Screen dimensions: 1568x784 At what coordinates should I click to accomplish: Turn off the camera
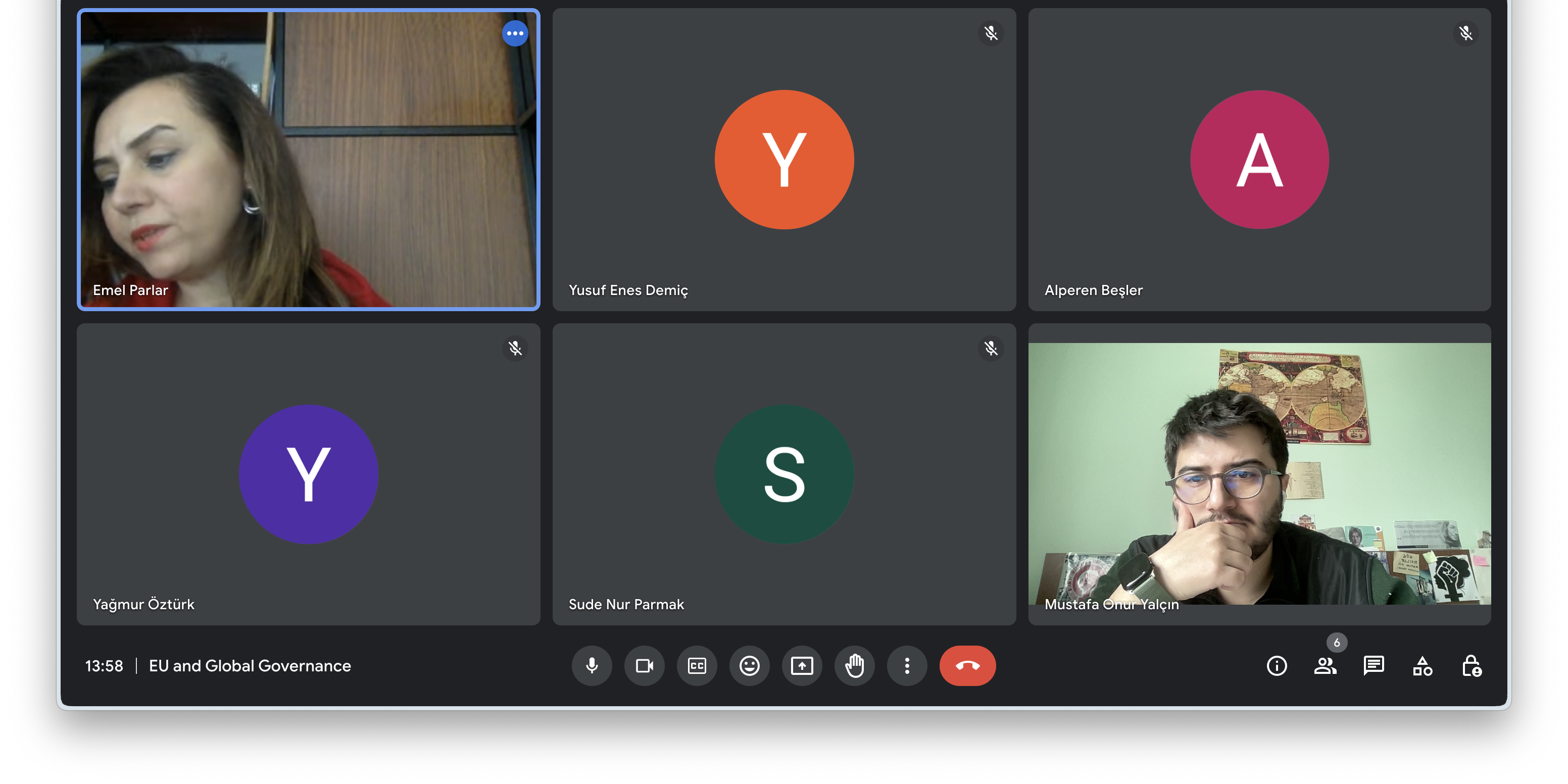pyautogui.click(x=644, y=665)
